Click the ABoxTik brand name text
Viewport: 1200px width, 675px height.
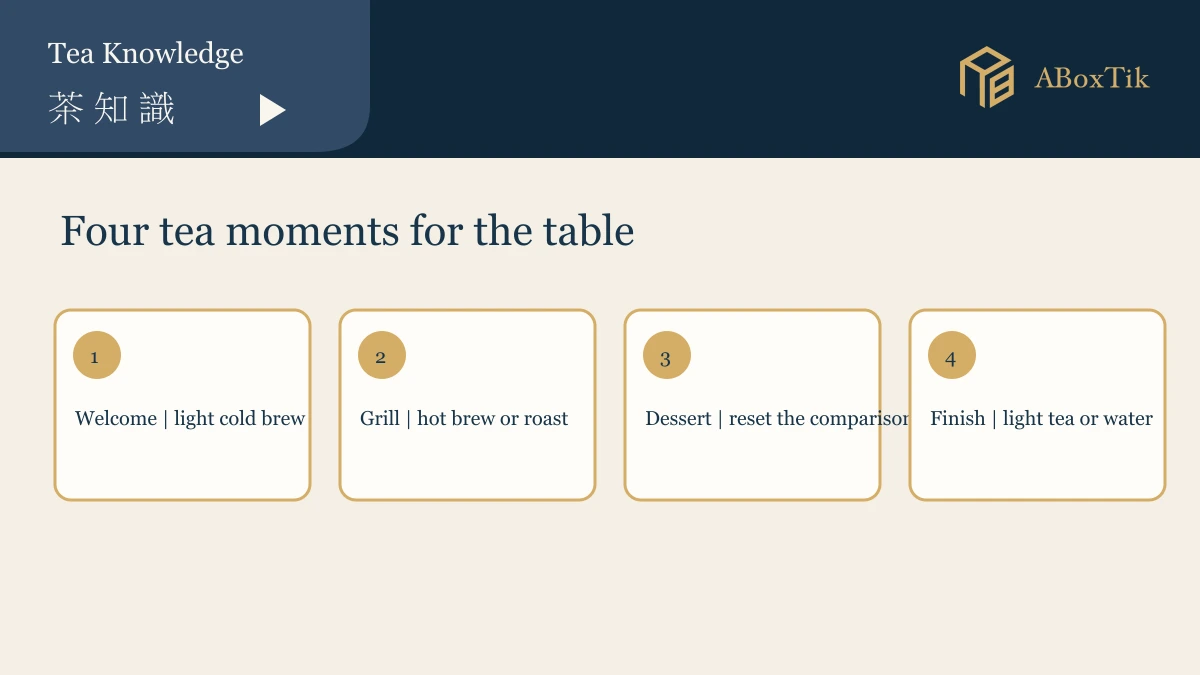[1092, 78]
